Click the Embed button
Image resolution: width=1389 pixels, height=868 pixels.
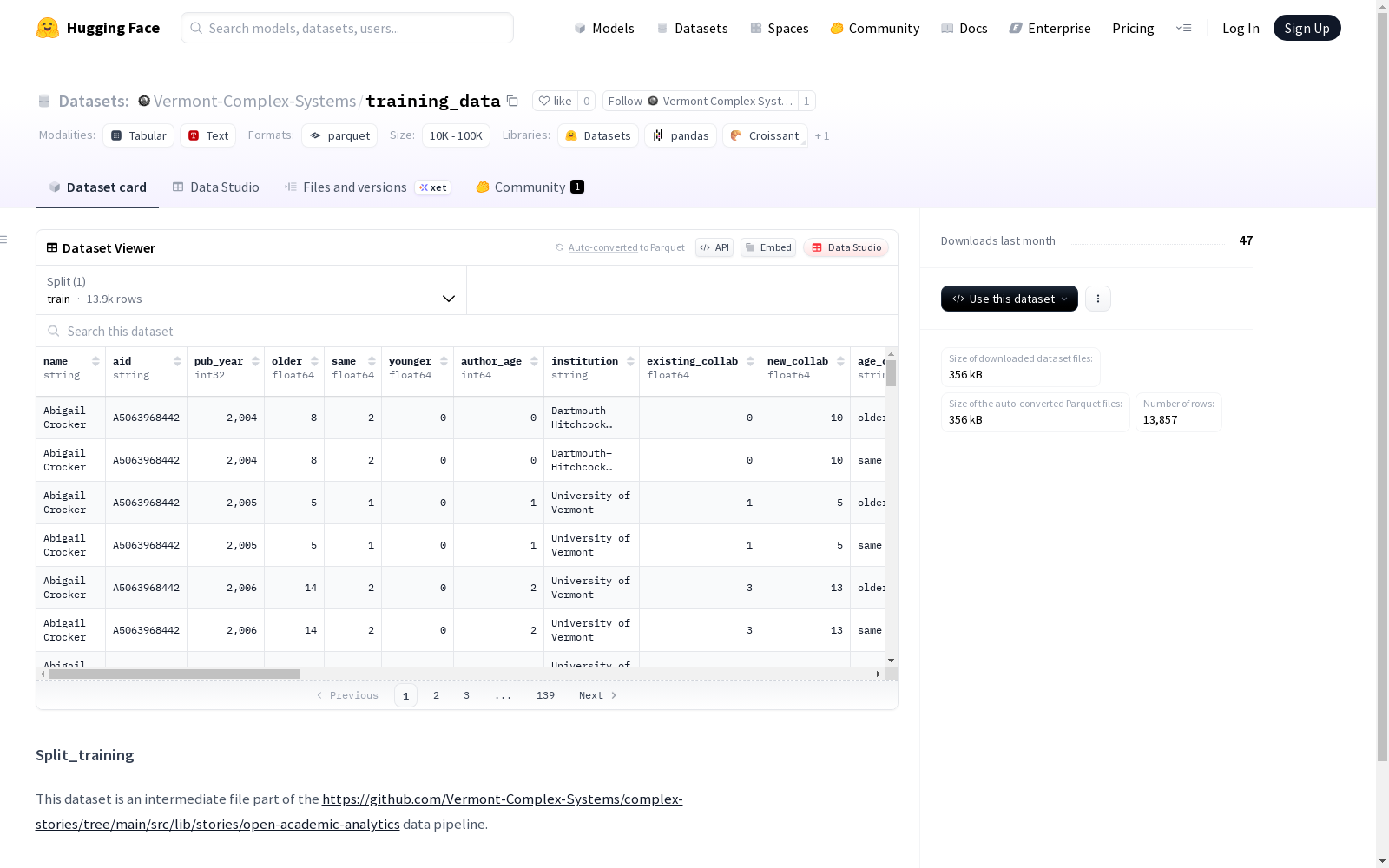[x=768, y=247]
